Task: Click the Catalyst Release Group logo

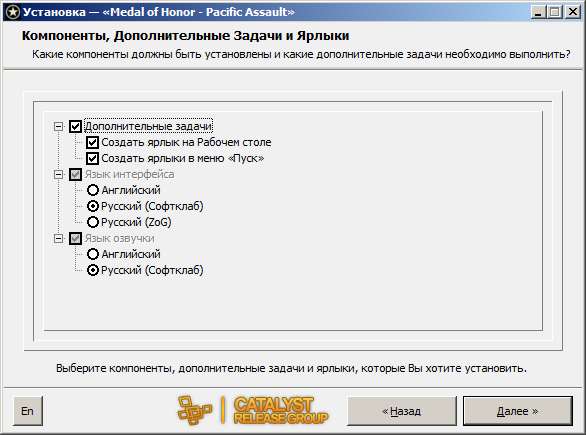Action: point(253,410)
